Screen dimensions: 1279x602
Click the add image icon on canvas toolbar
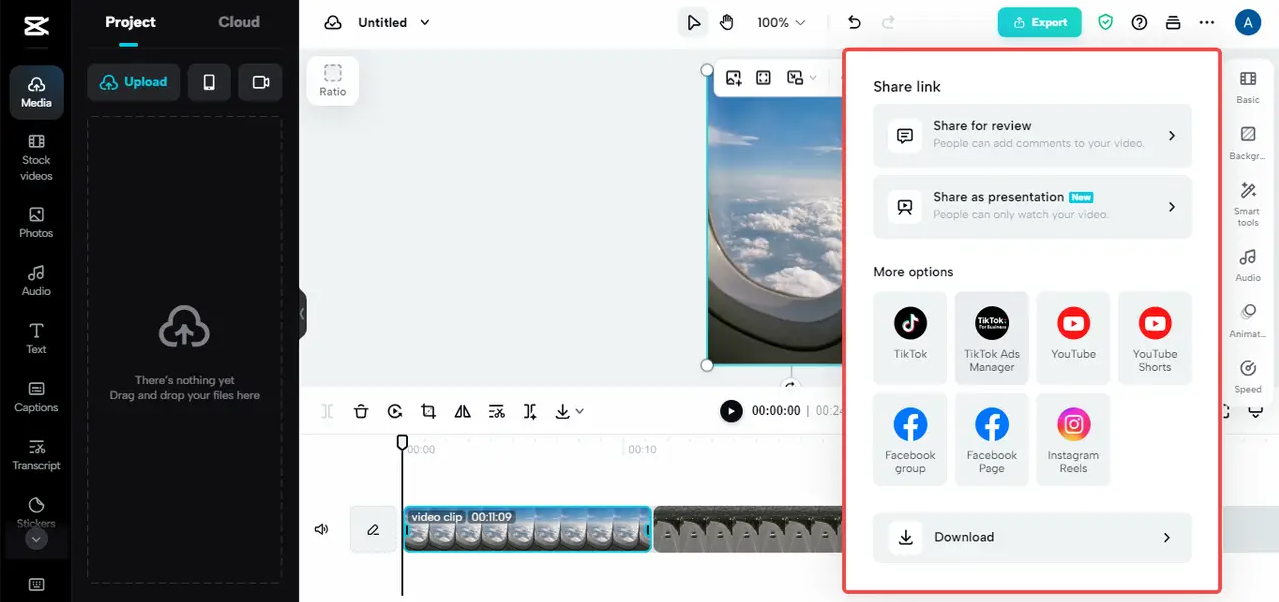(734, 78)
